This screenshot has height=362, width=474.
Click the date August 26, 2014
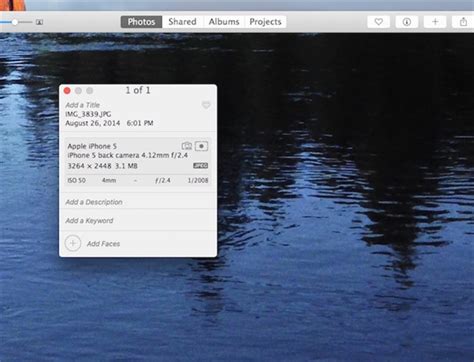pyautogui.click(x=93, y=123)
